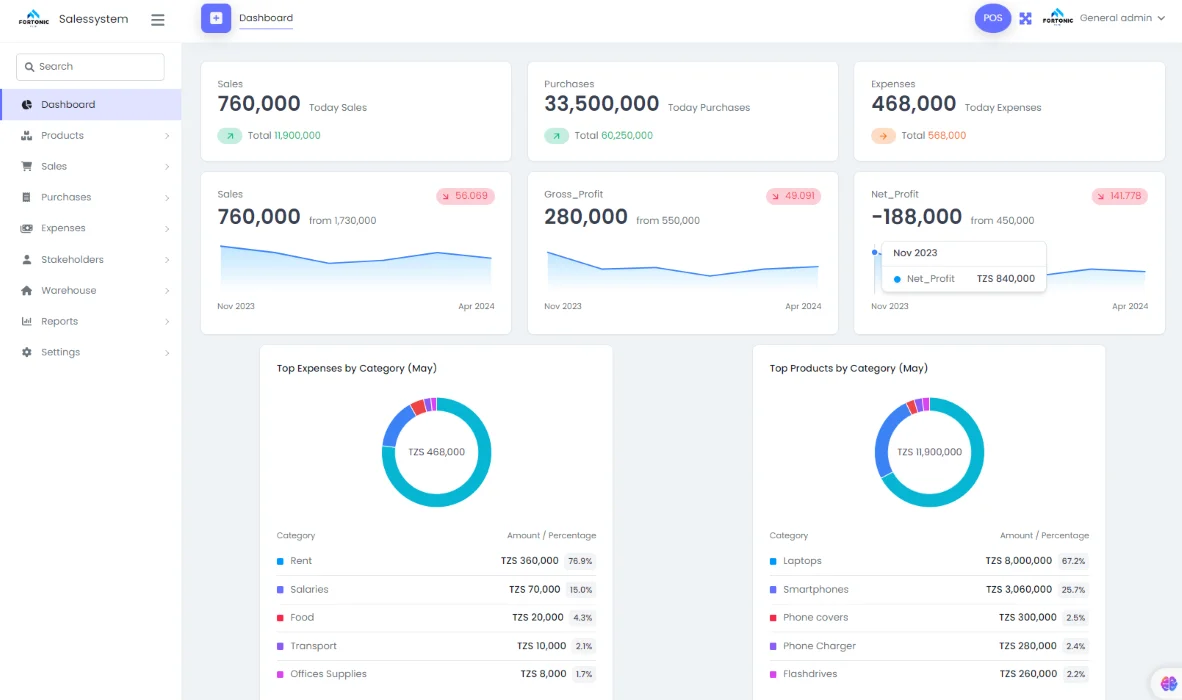1182x700 pixels.
Task: Click the fullscreen expand icon near POS
Action: [1025, 17]
